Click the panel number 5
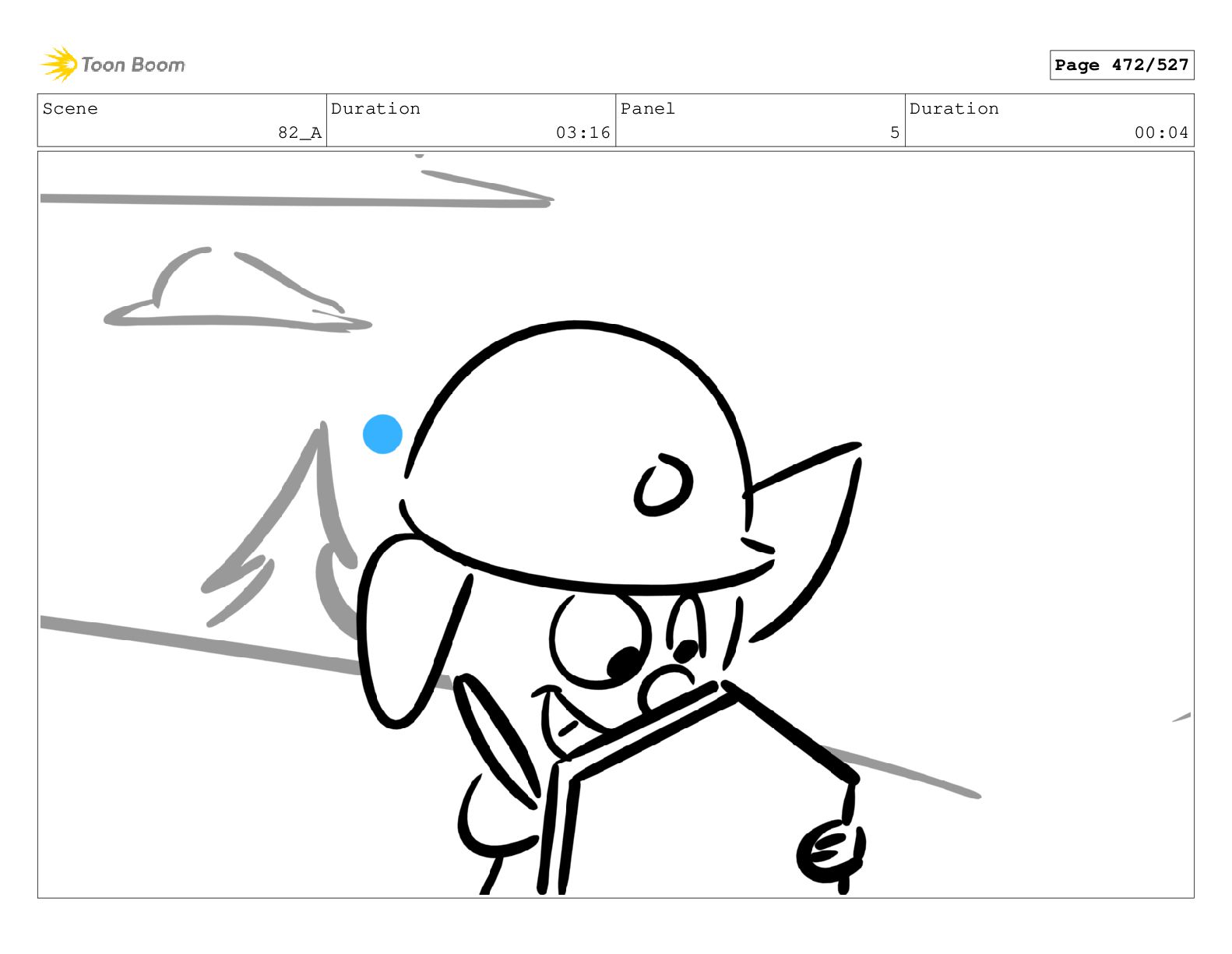 pos(895,132)
